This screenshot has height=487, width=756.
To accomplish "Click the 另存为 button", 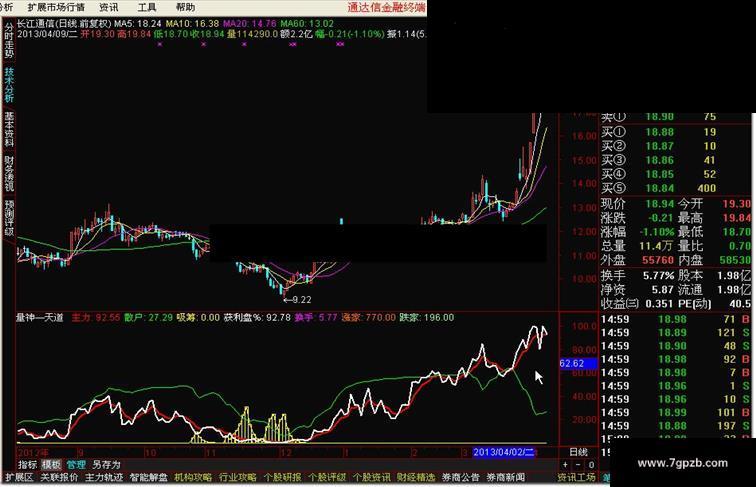I will click(x=106, y=465).
